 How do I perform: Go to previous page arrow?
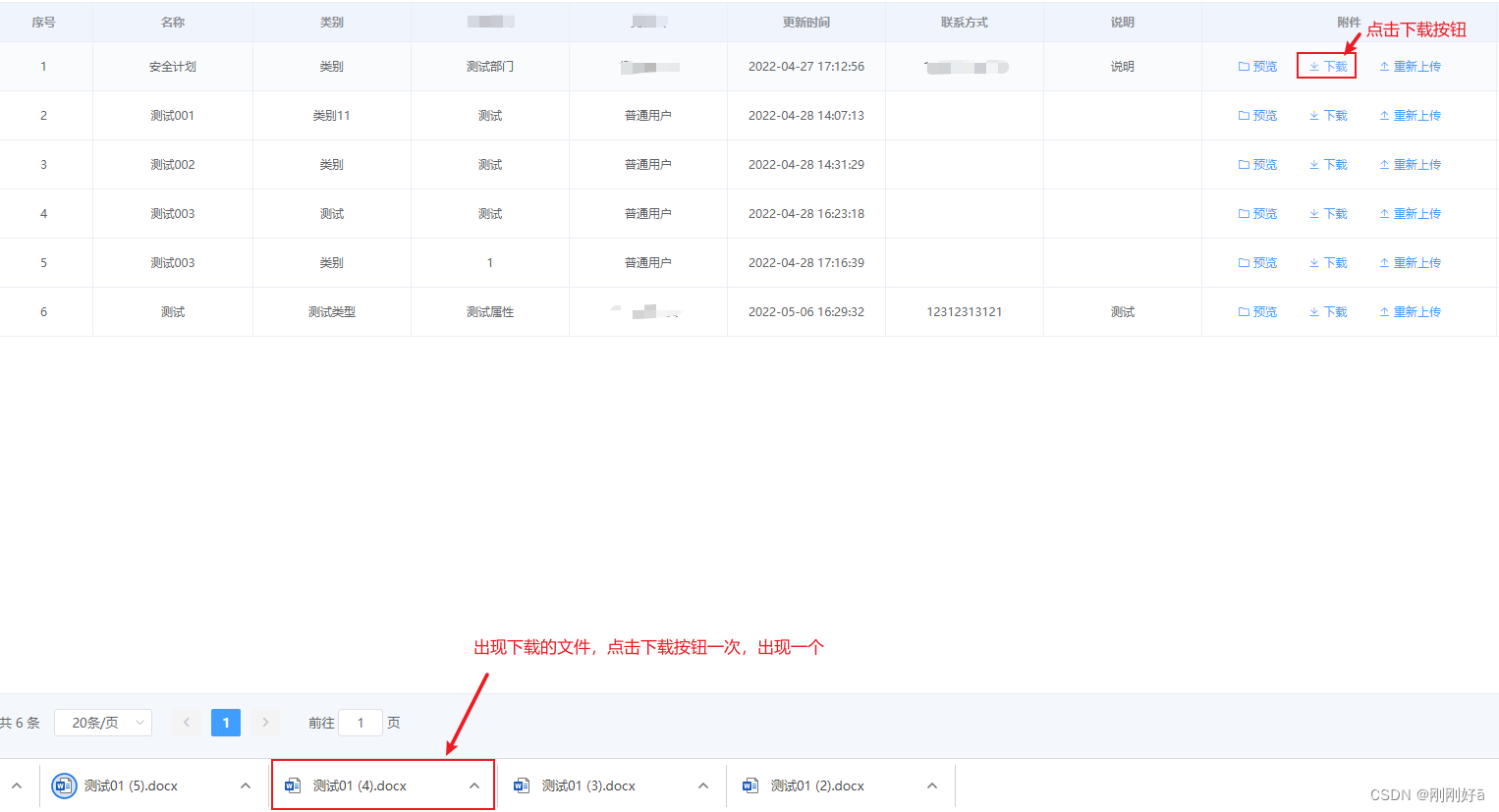coord(187,723)
